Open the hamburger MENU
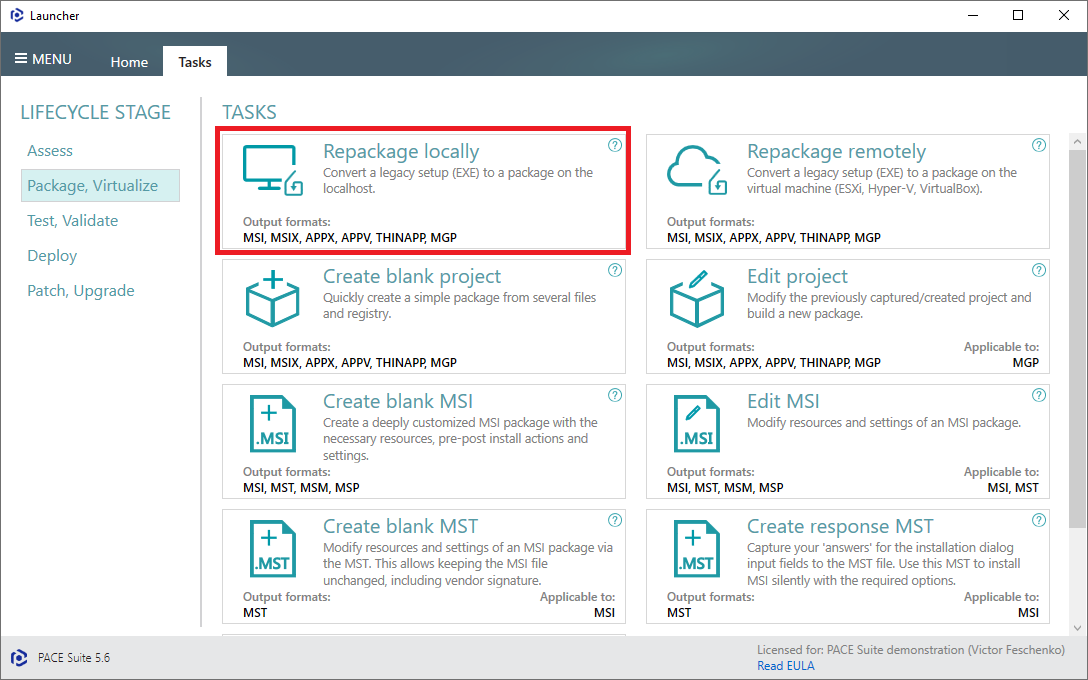1088x680 pixels. [x=43, y=59]
